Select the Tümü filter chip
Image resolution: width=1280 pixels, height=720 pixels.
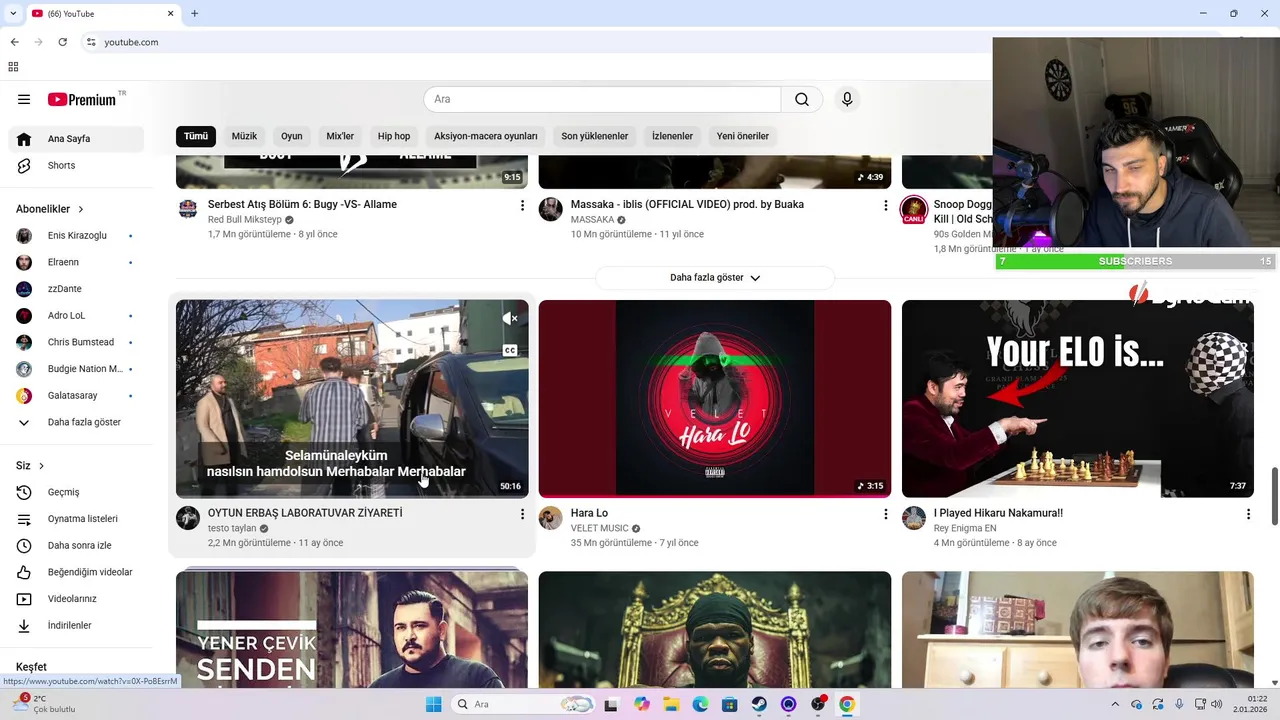(x=196, y=136)
